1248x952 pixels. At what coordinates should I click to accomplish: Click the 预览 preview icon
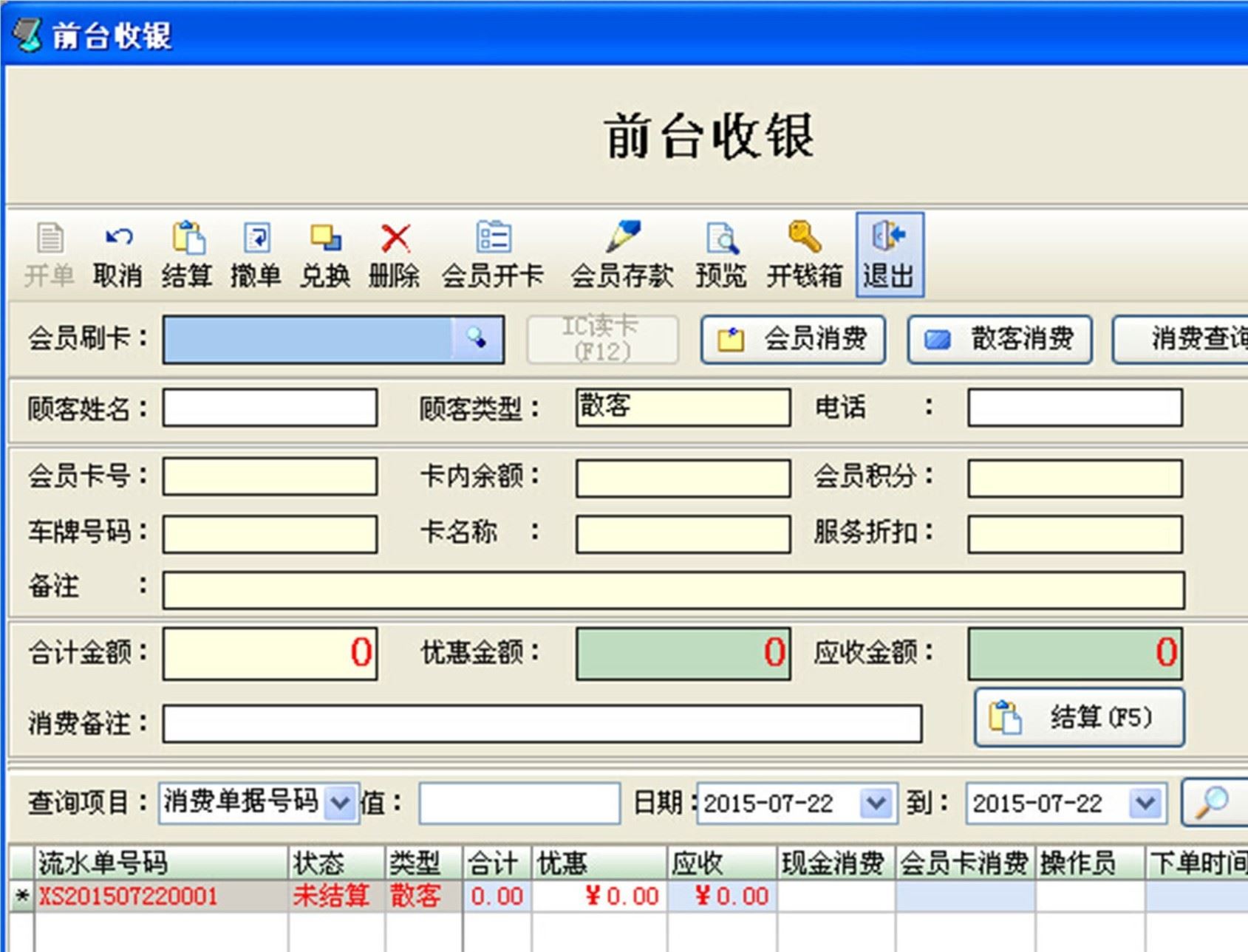720,238
